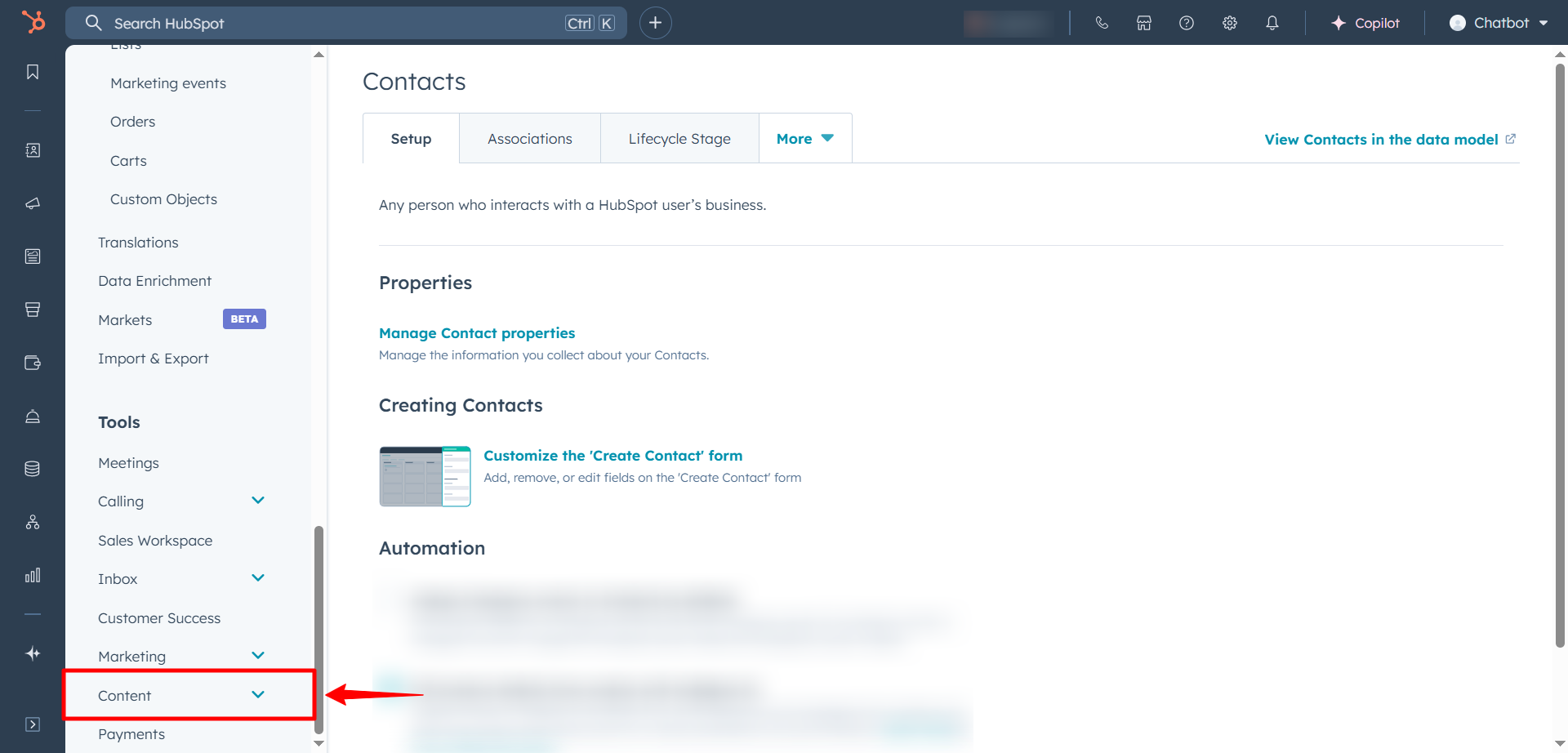The image size is (1568, 753).
Task: Open the Service bell icon in left rail
Action: click(33, 416)
